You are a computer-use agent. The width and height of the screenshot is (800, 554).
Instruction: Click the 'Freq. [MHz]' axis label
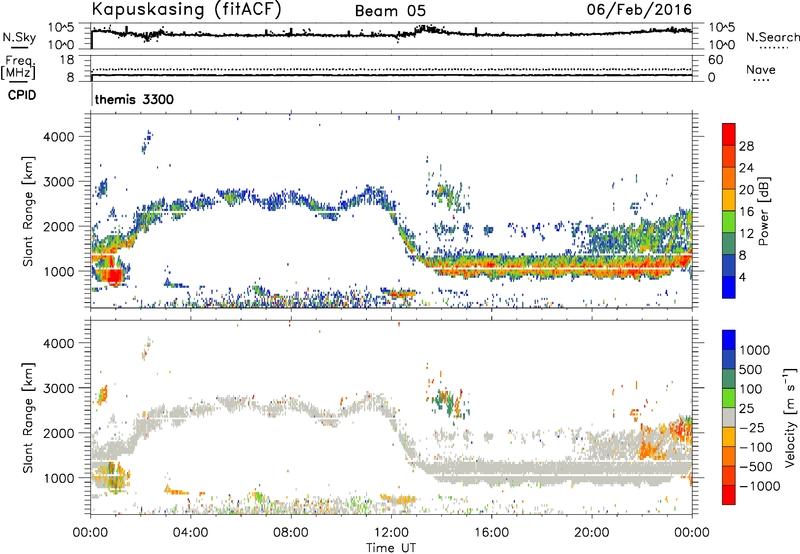[19, 68]
